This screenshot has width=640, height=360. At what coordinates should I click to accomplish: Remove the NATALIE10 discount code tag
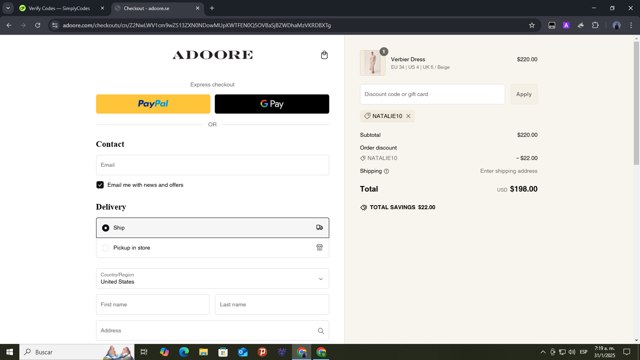click(408, 116)
